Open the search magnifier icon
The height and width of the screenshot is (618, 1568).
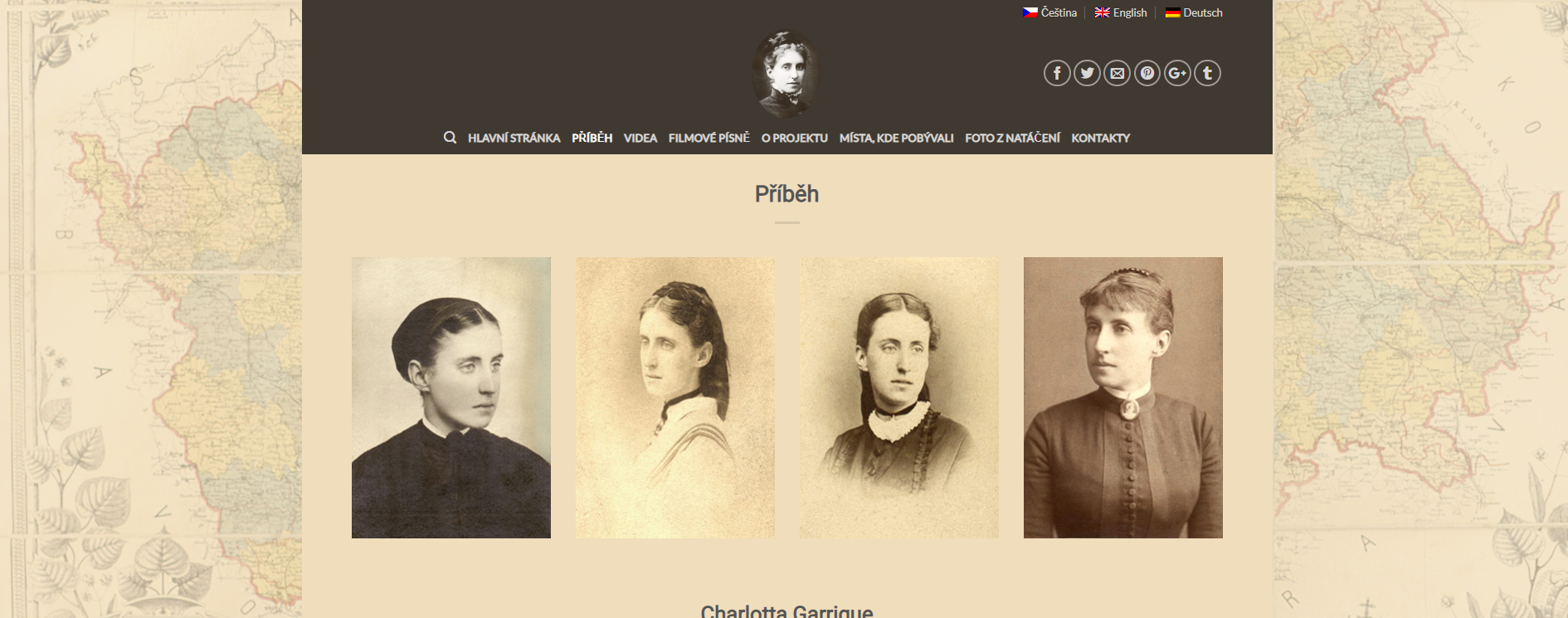[450, 138]
